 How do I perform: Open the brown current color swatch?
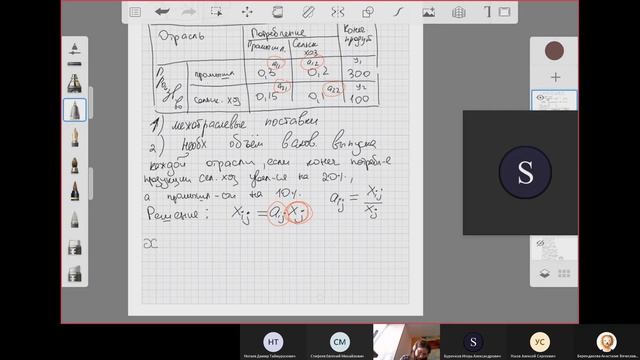[554, 51]
